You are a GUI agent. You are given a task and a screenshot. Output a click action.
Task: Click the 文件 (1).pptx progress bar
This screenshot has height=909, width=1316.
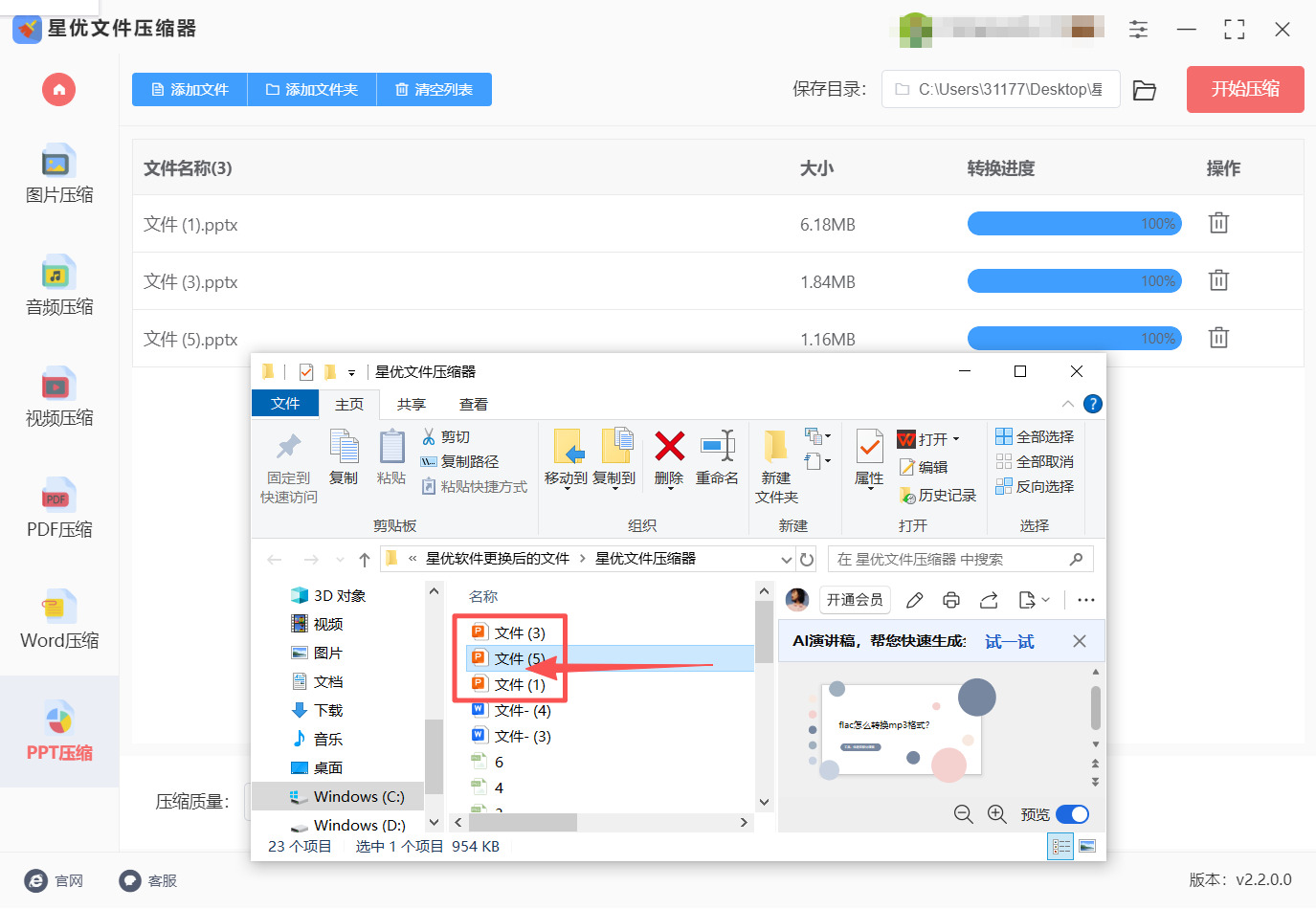click(1075, 224)
